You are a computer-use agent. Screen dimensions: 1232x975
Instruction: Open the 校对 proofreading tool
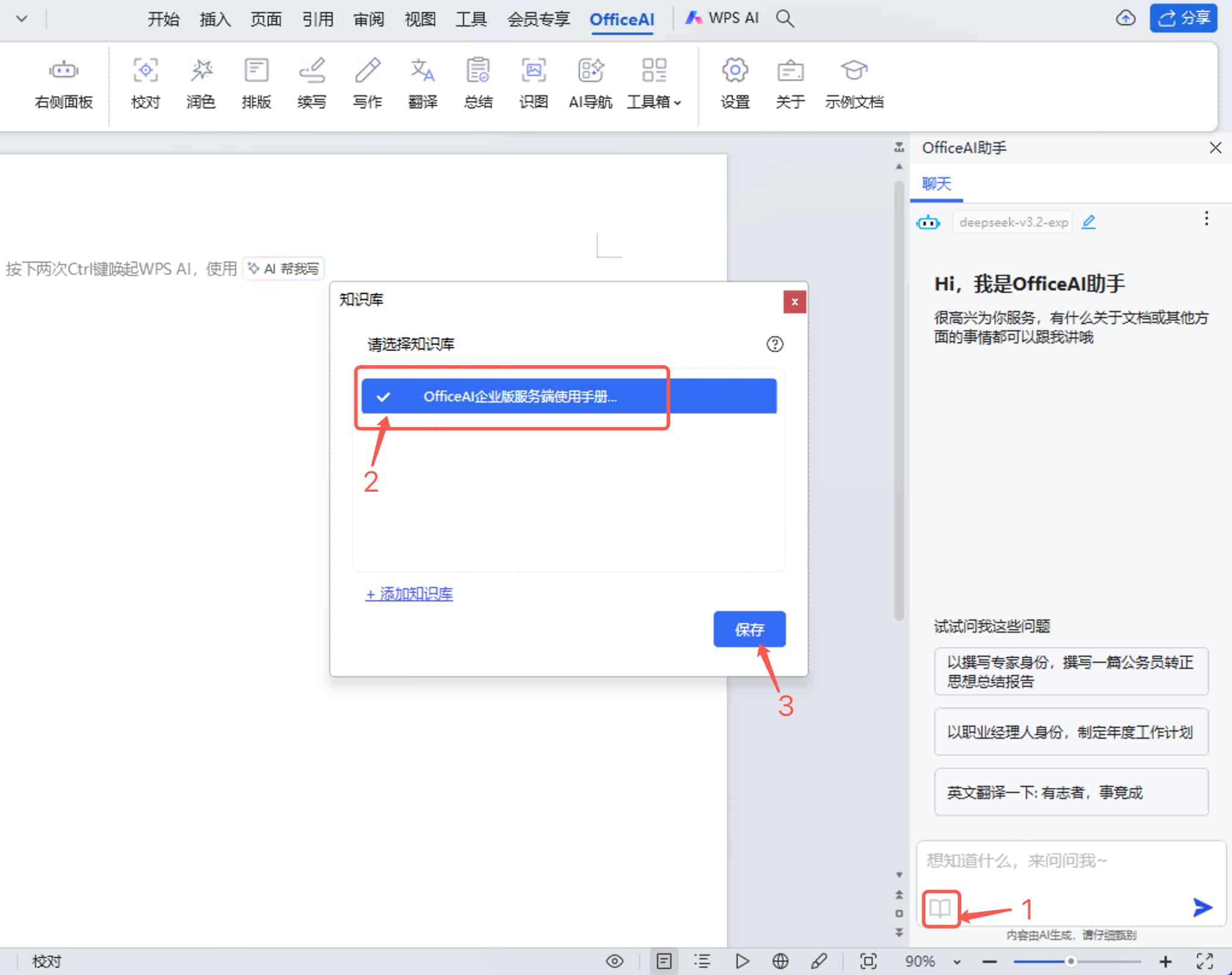(x=145, y=83)
